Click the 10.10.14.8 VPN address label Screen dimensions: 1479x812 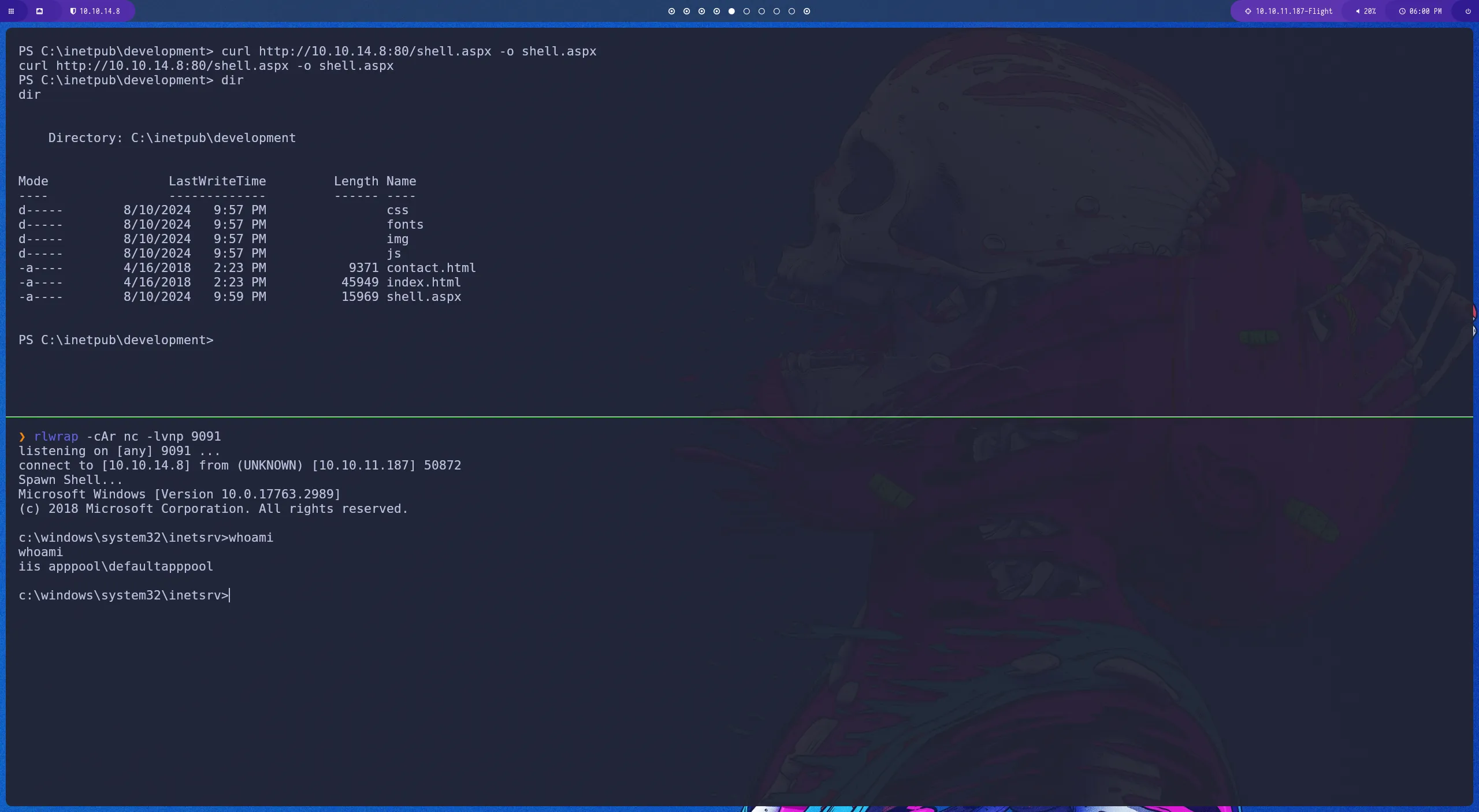pos(99,11)
